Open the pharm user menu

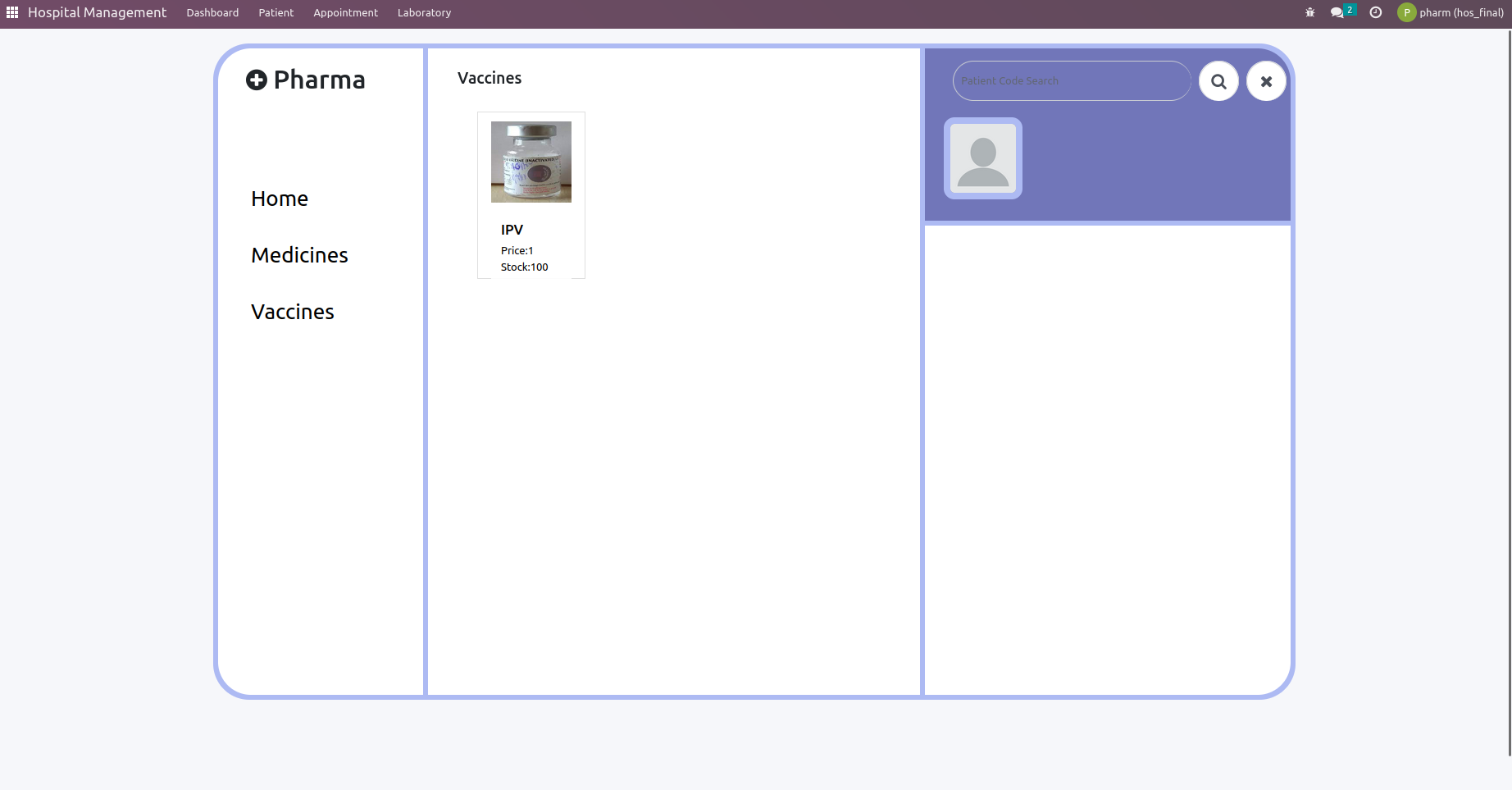point(1451,12)
